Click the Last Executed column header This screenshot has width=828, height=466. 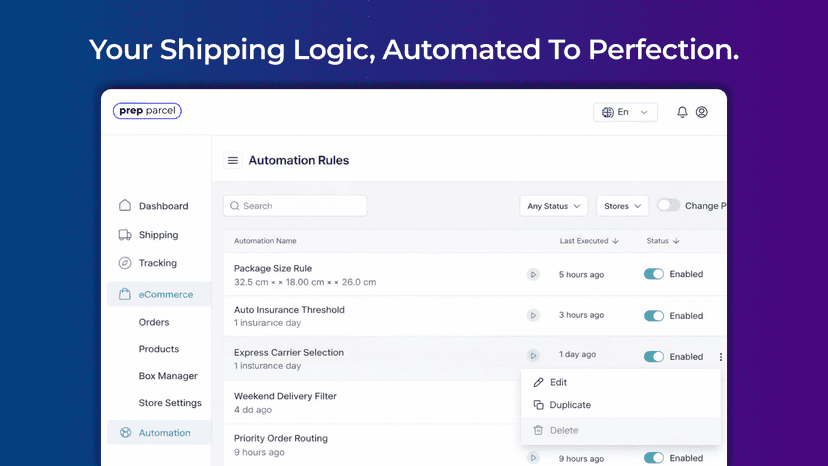584,241
